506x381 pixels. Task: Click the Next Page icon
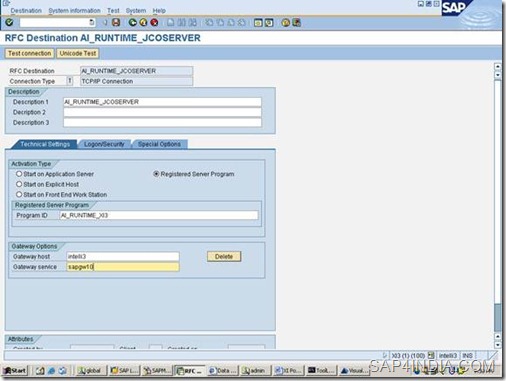point(231,22)
